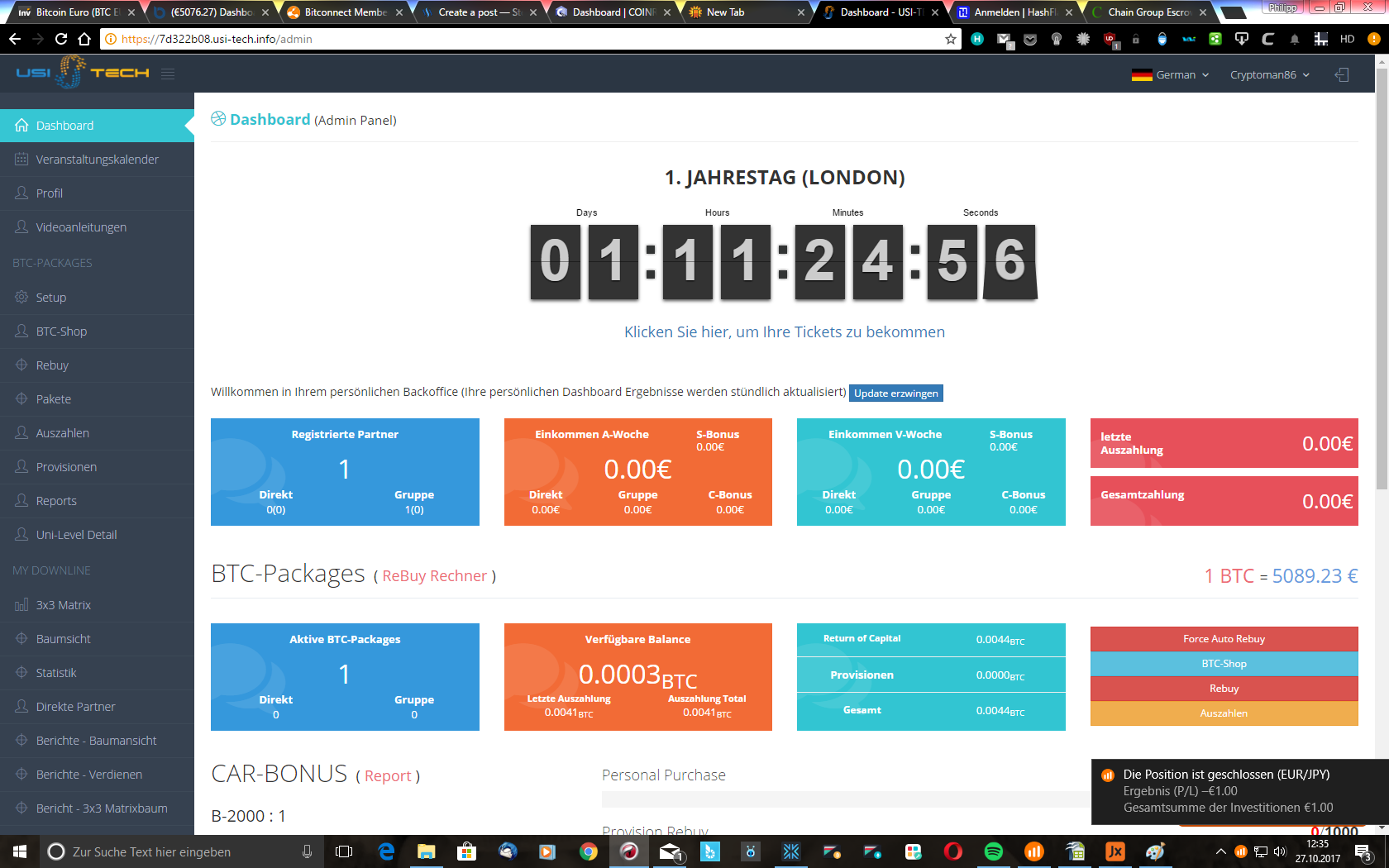Open BTC-Shop in the sidebar

[x=97, y=331]
